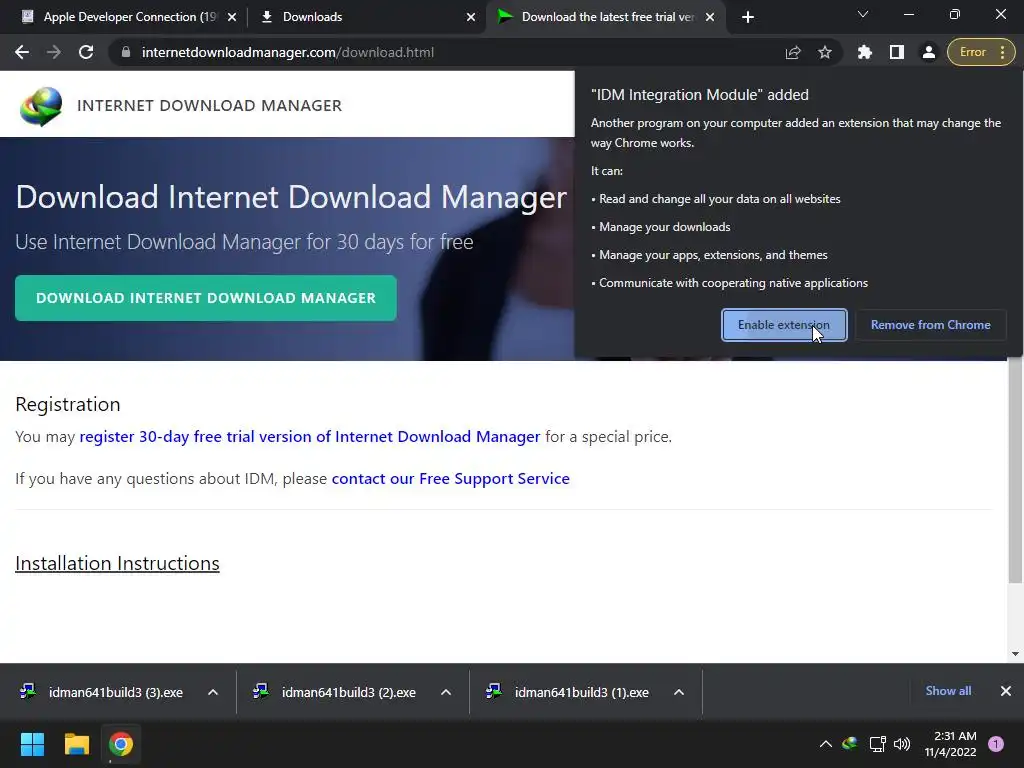Open the search tabs chevron

(863, 14)
